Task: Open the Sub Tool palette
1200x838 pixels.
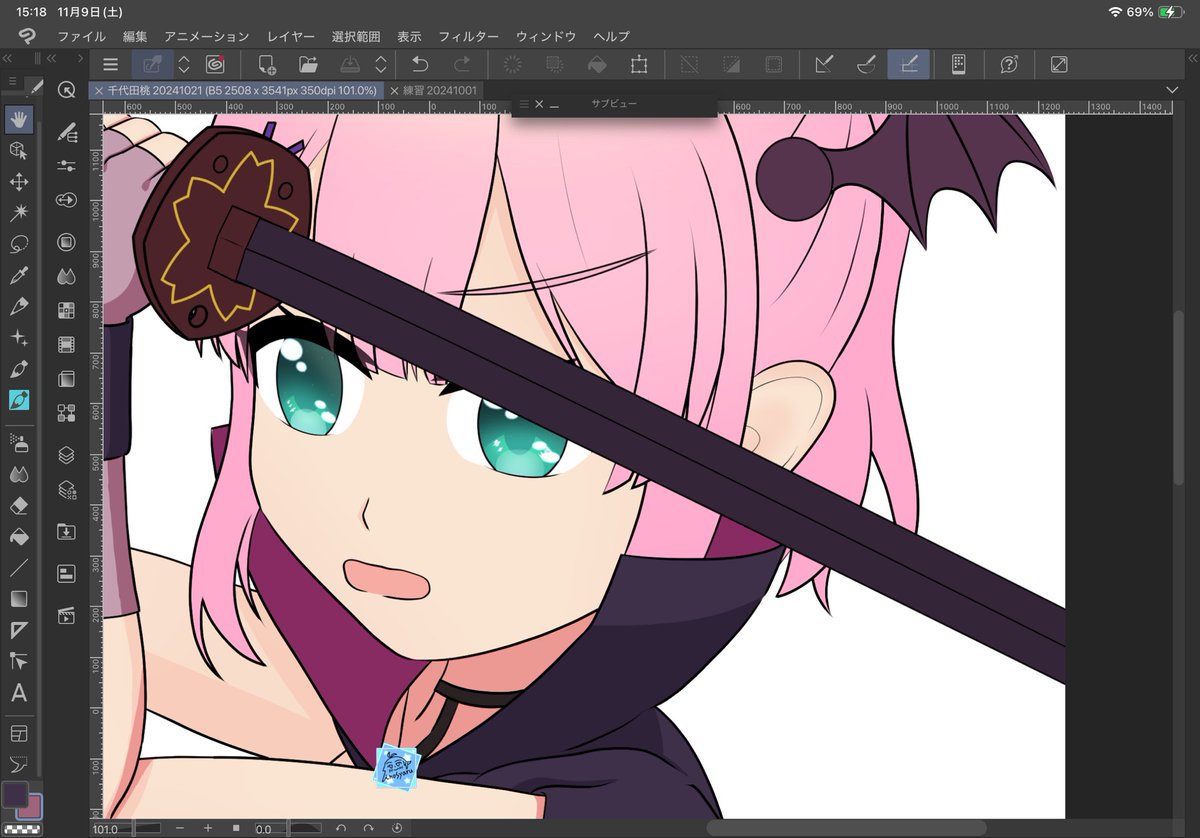Action: tap(67, 132)
